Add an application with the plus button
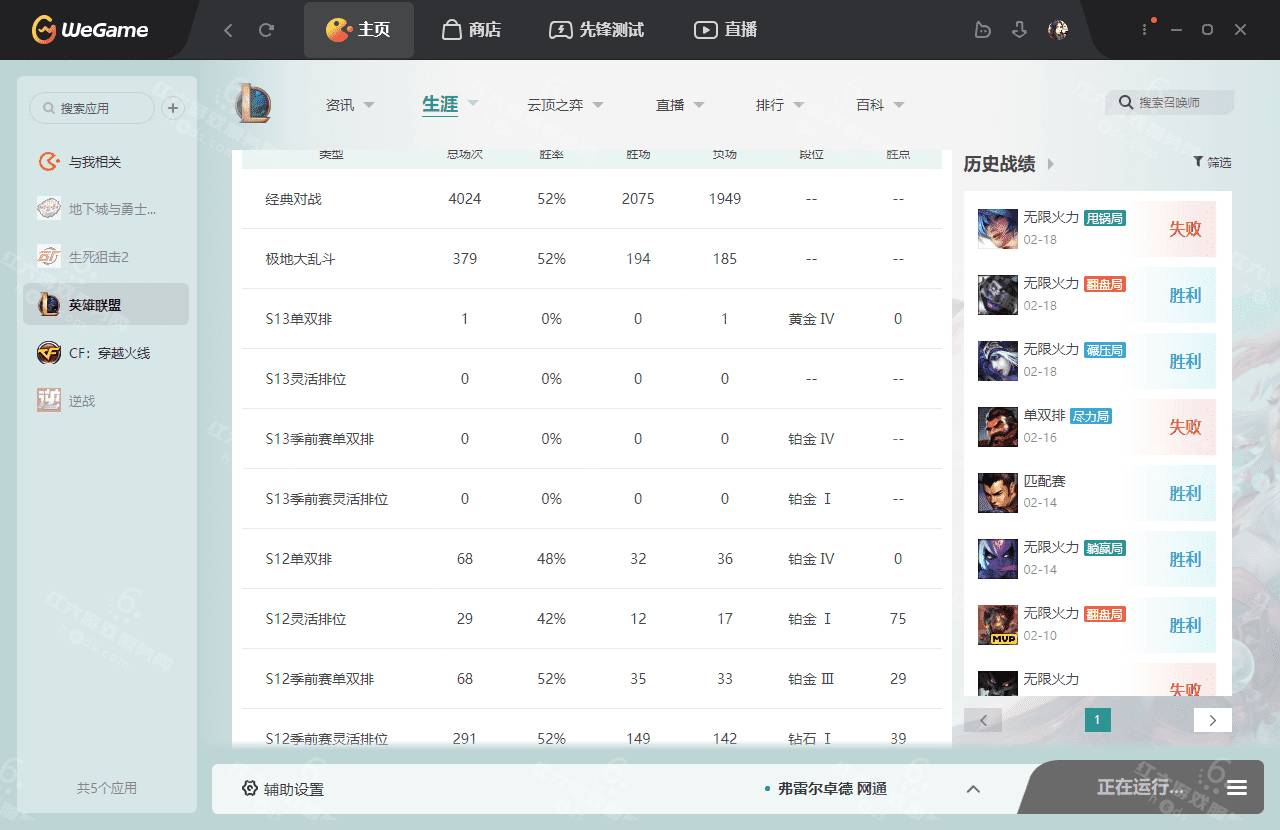The height and width of the screenshot is (830, 1280). (x=173, y=108)
